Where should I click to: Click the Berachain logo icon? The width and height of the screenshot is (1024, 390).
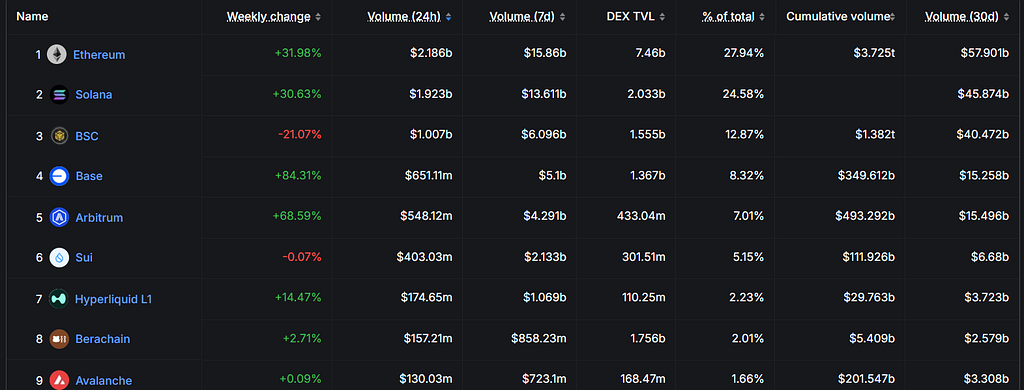pos(59,339)
